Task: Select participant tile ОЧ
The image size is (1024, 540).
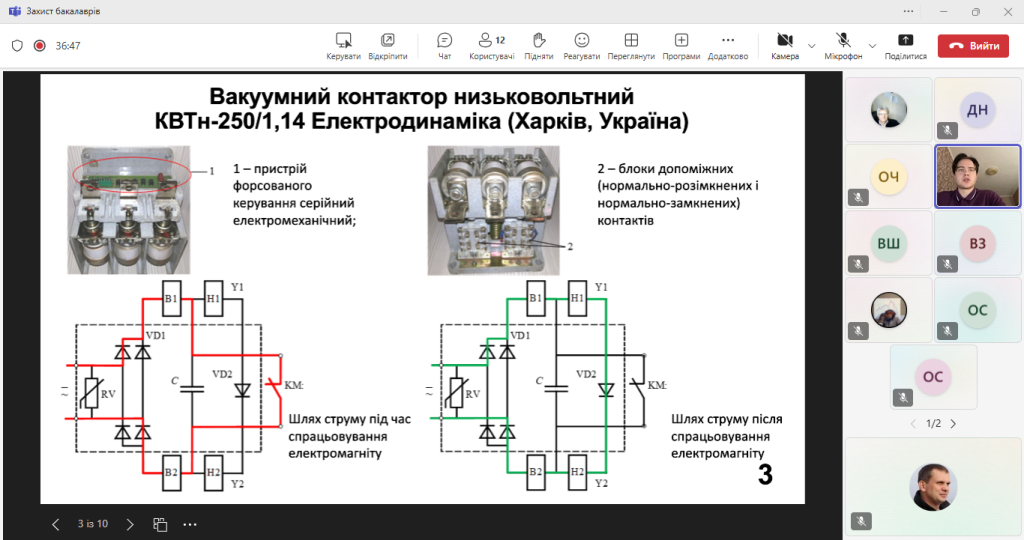Action: [x=888, y=176]
